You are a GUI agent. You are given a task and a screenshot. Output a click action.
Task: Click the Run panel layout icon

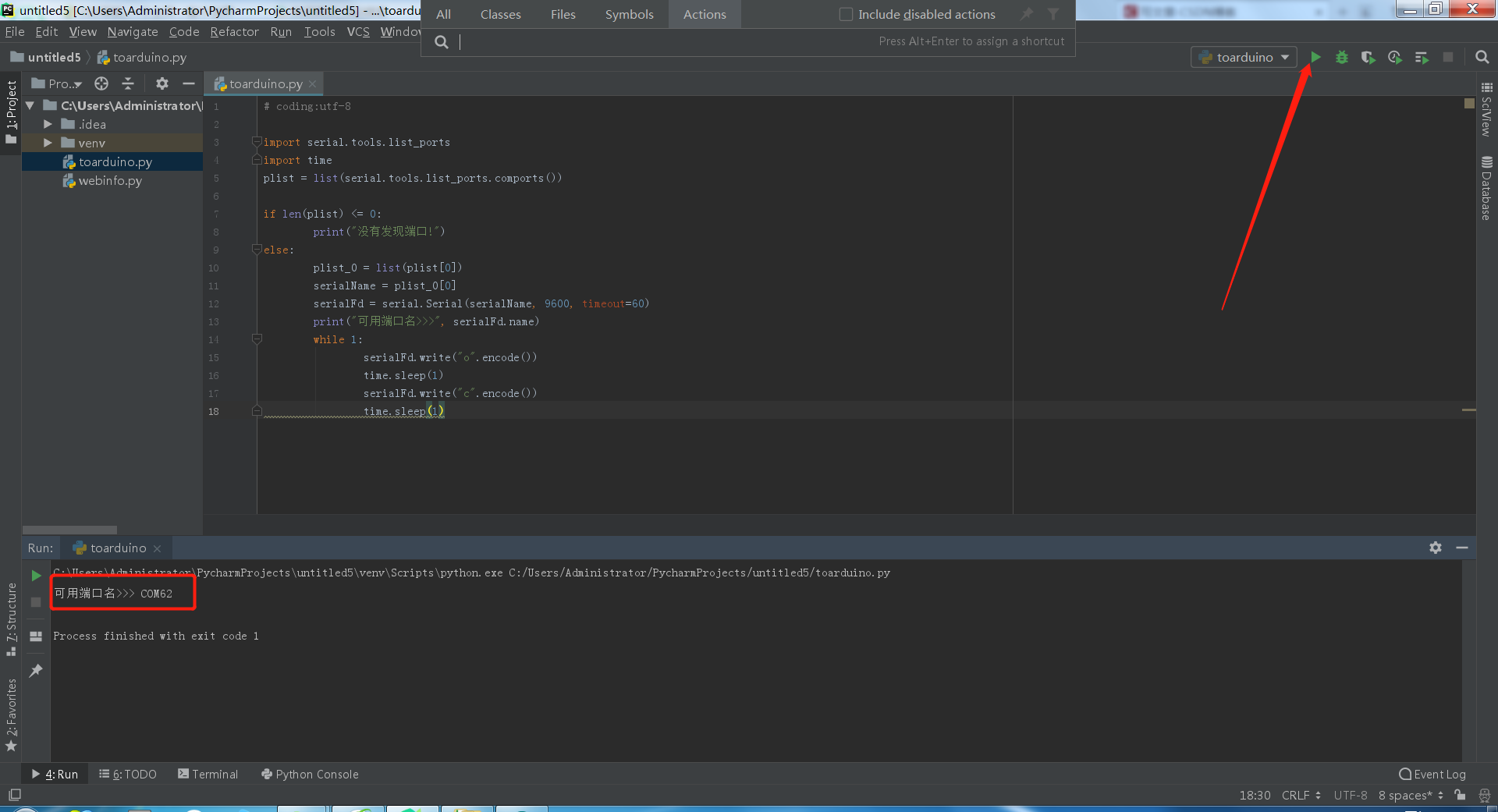pyautogui.click(x=36, y=636)
